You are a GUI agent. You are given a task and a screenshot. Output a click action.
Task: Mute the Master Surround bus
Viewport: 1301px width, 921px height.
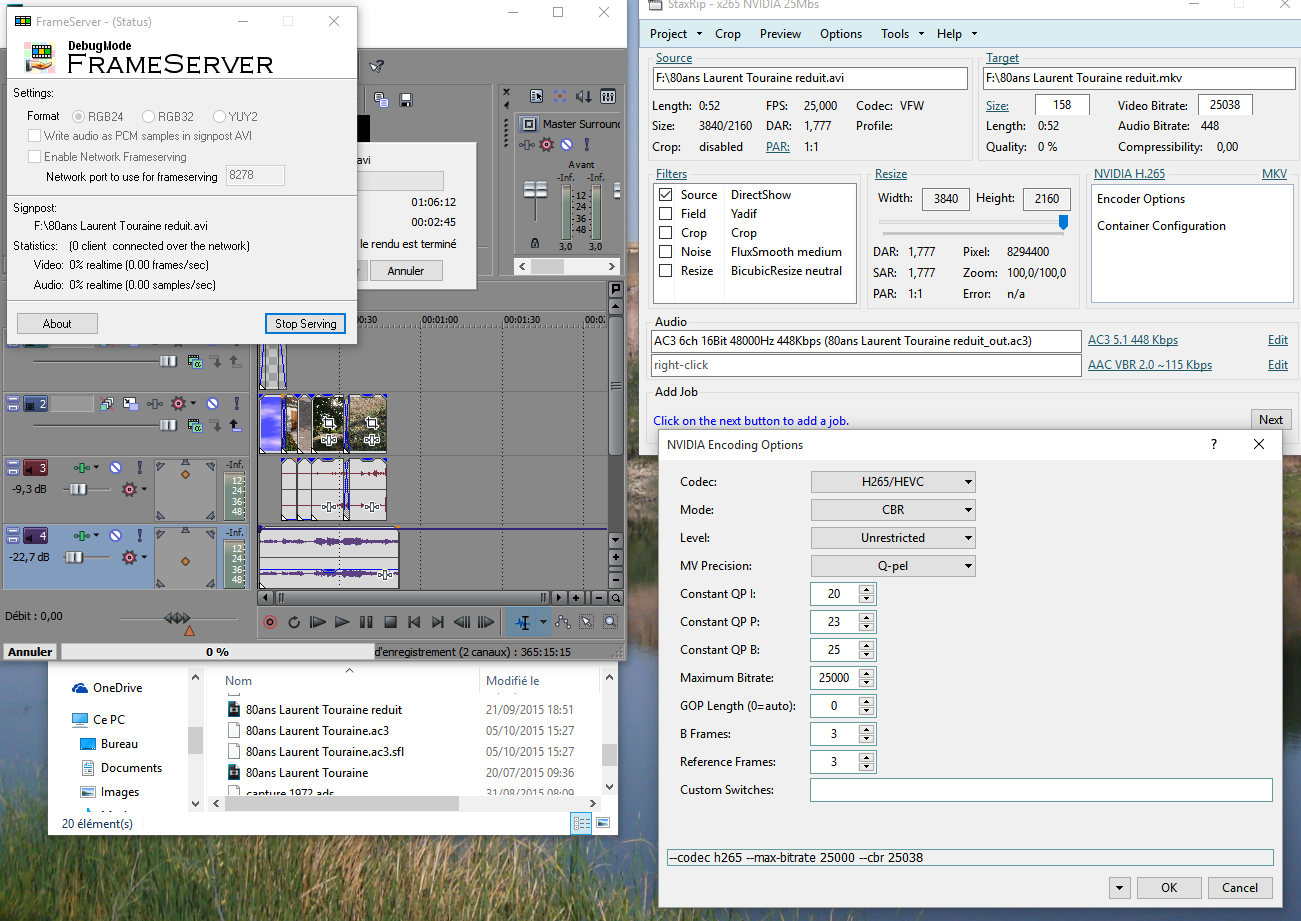tap(566, 144)
